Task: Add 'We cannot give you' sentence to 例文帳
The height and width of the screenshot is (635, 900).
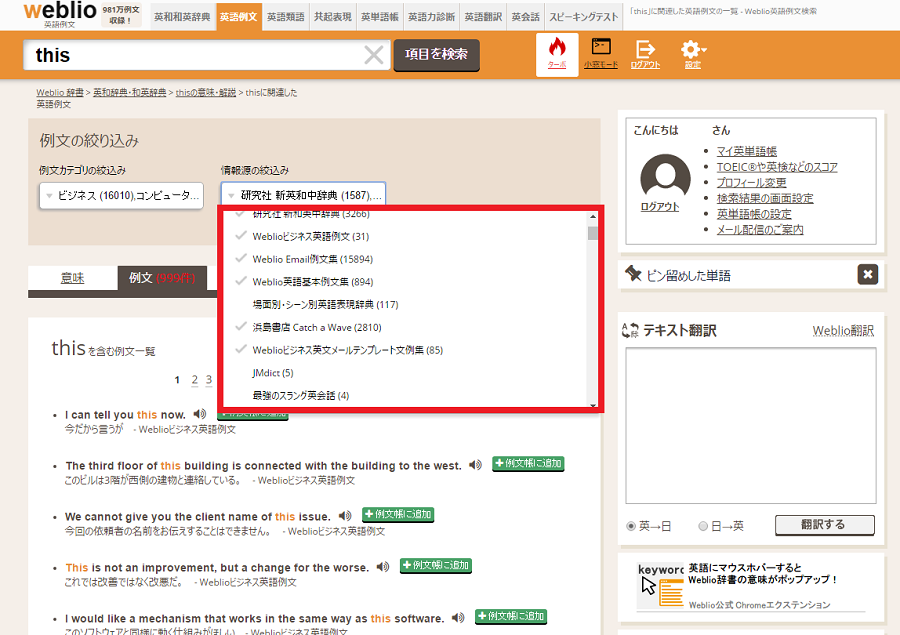Action: (x=398, y=514)
